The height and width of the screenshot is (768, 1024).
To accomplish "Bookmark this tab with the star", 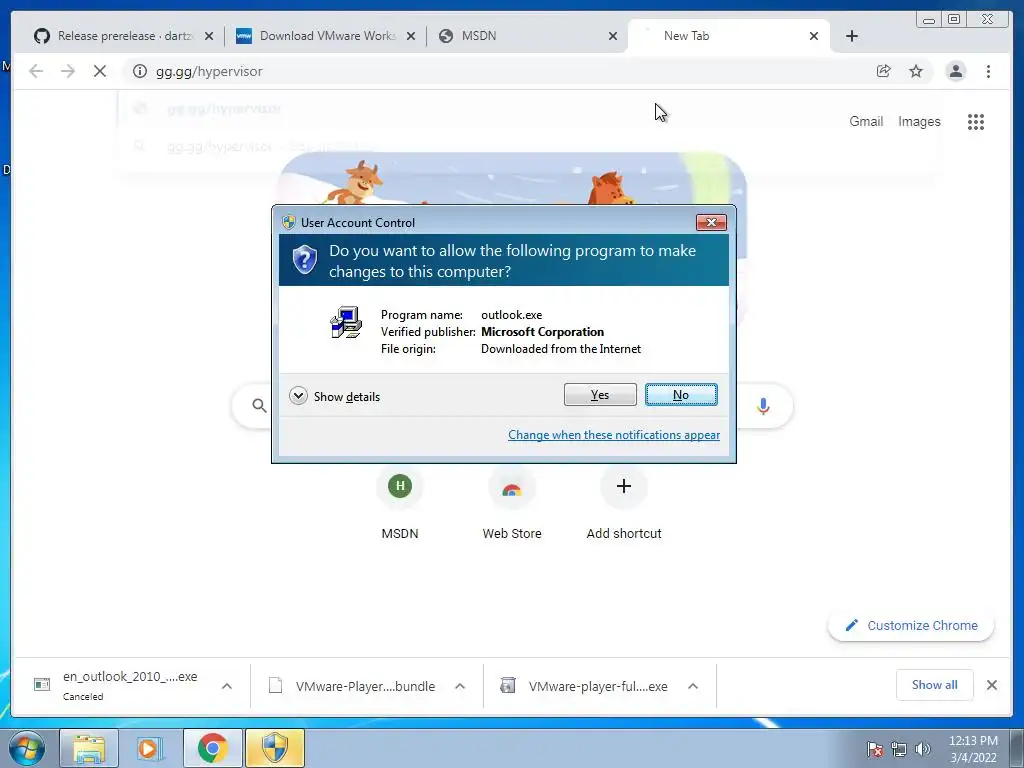I will point(916,71).
